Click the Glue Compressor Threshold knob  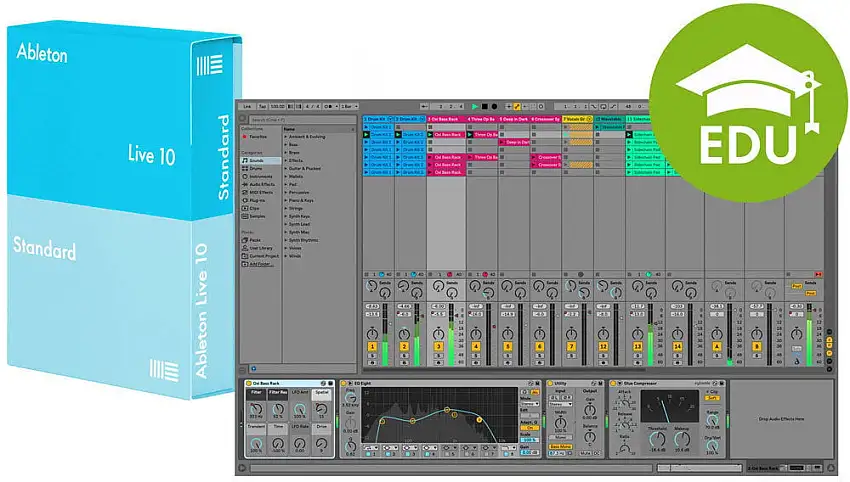(x=657, y=439)
